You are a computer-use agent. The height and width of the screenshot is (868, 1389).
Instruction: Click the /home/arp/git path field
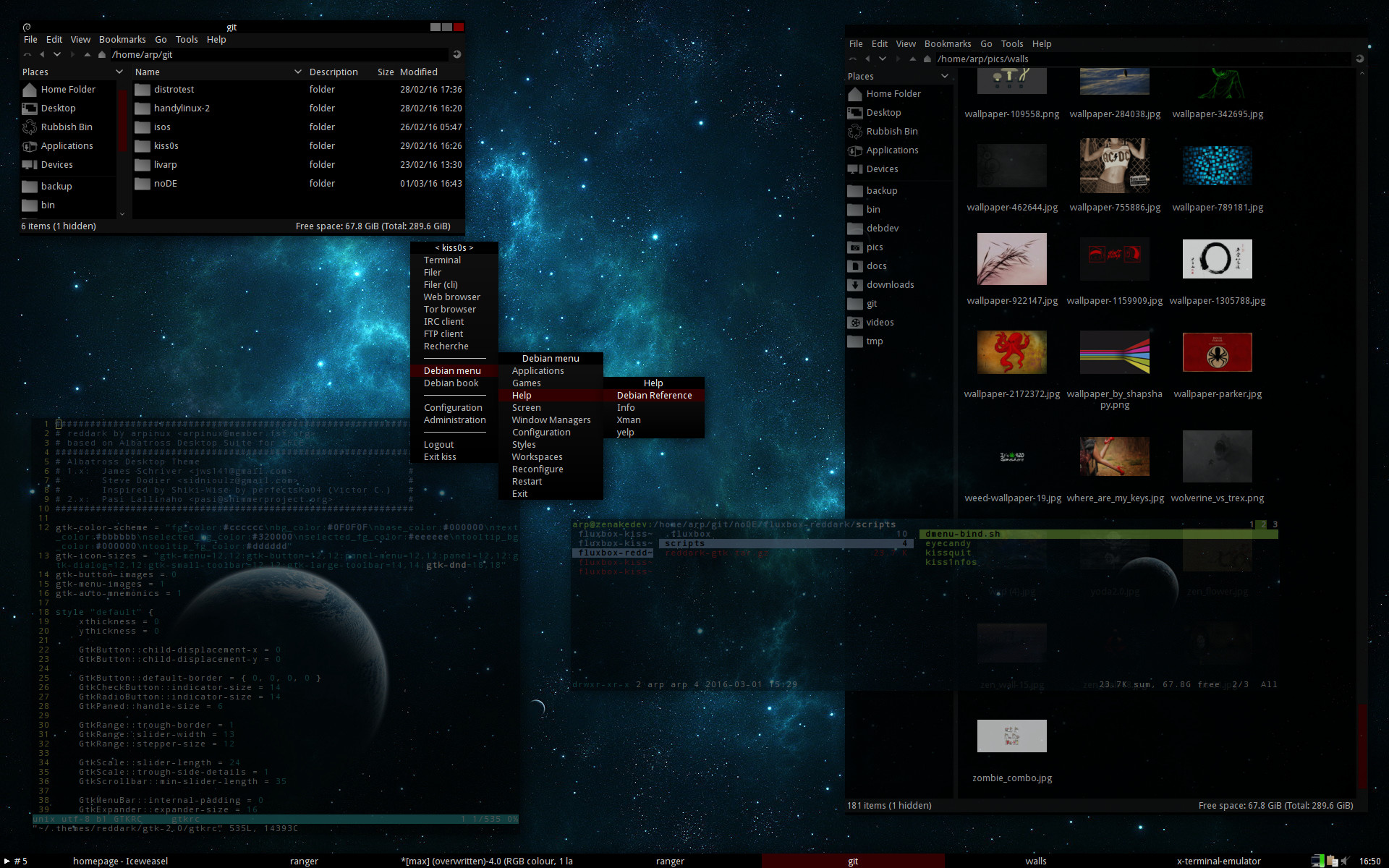[279, 54]
